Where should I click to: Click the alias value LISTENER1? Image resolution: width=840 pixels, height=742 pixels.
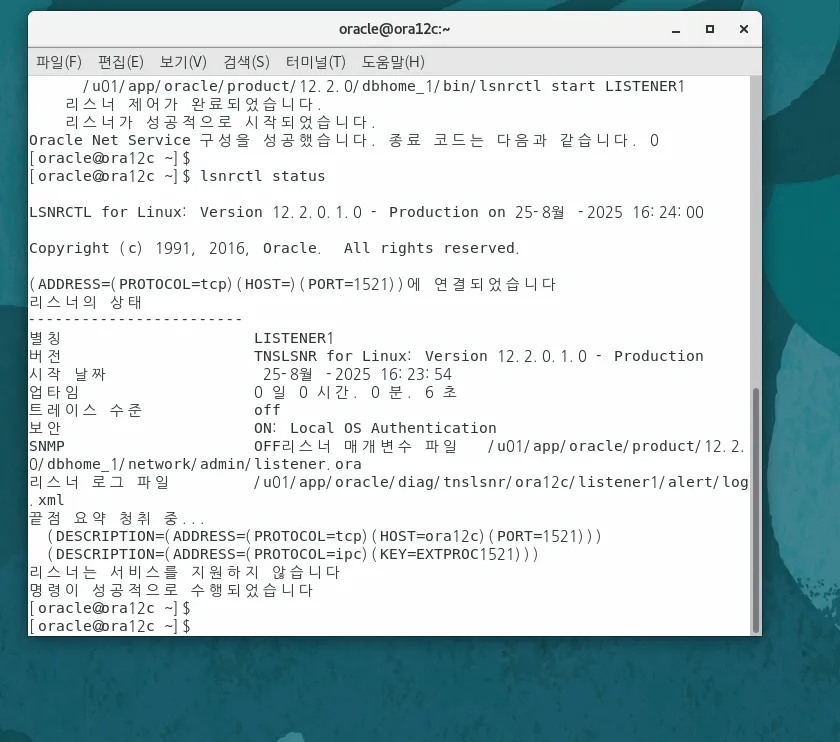pyautogui.click(x=294, y=338)
